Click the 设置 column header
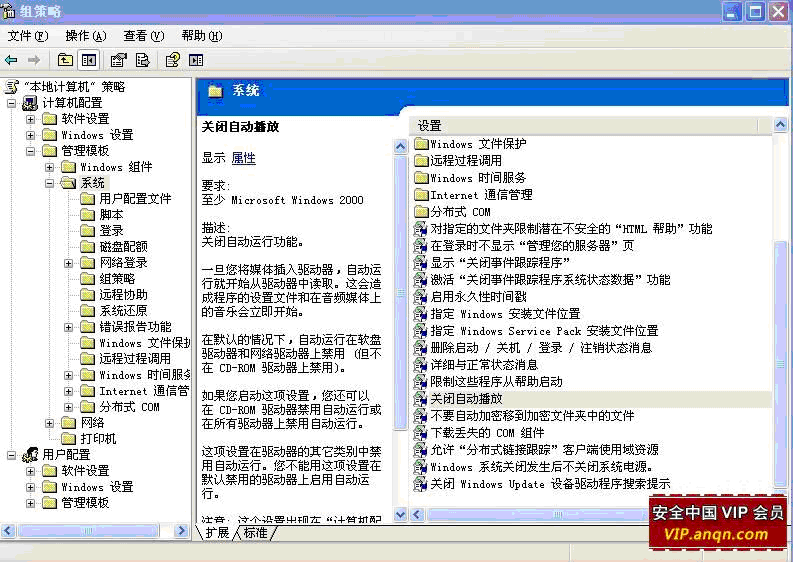 [x=588, y=125]
